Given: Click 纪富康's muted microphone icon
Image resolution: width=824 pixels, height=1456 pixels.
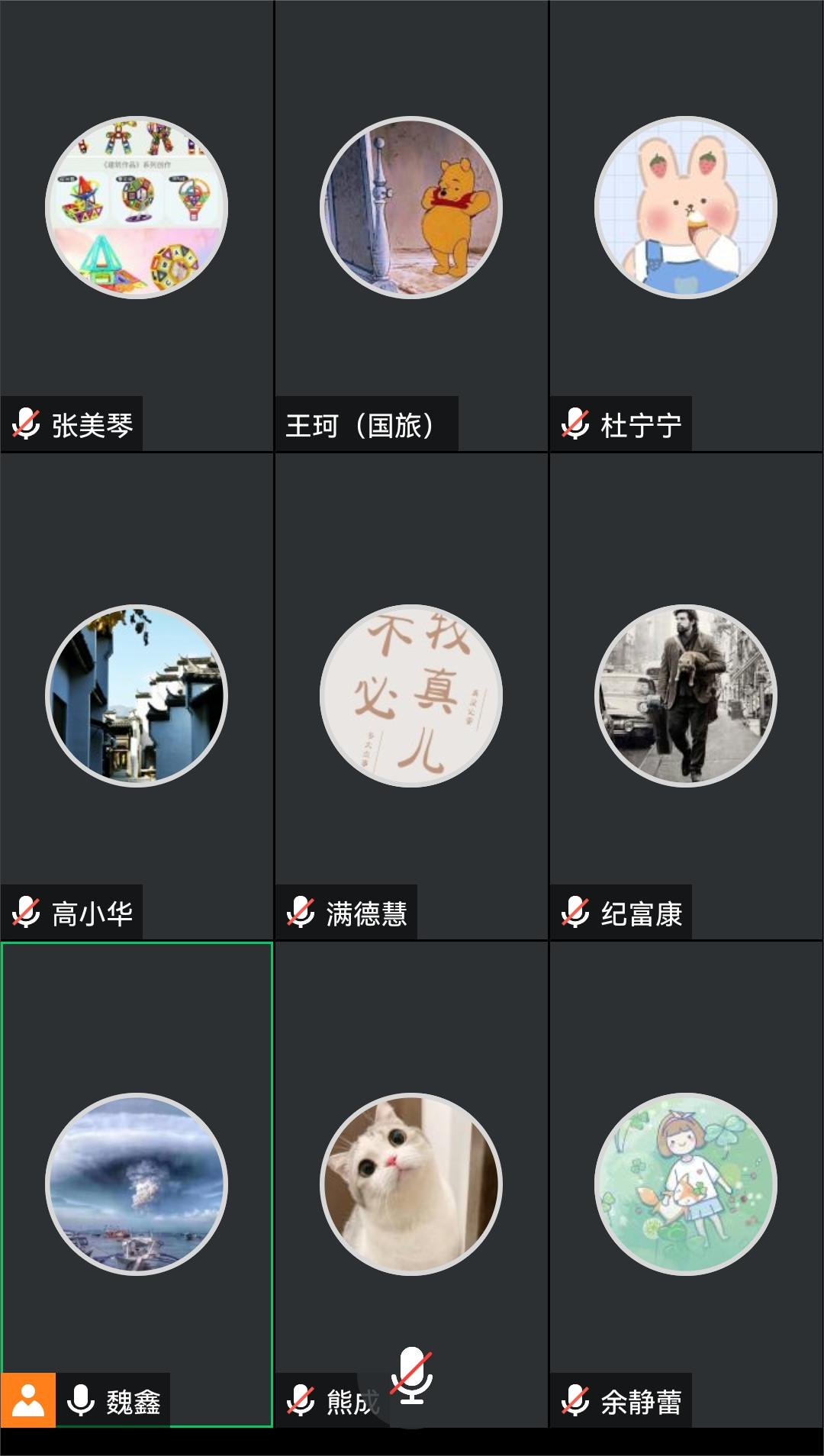Looking at the screenshot, I should 575,912.
